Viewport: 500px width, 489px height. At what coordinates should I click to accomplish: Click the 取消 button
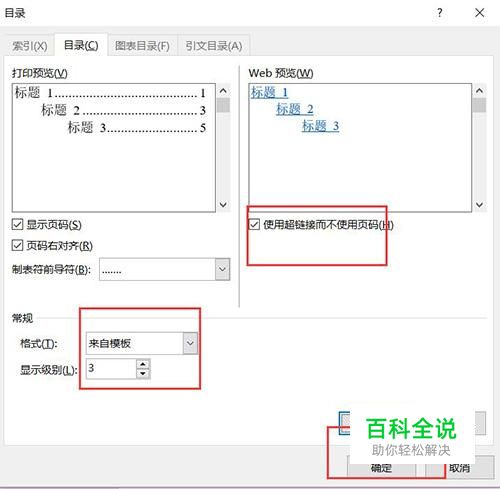click(x=459, y=468)
